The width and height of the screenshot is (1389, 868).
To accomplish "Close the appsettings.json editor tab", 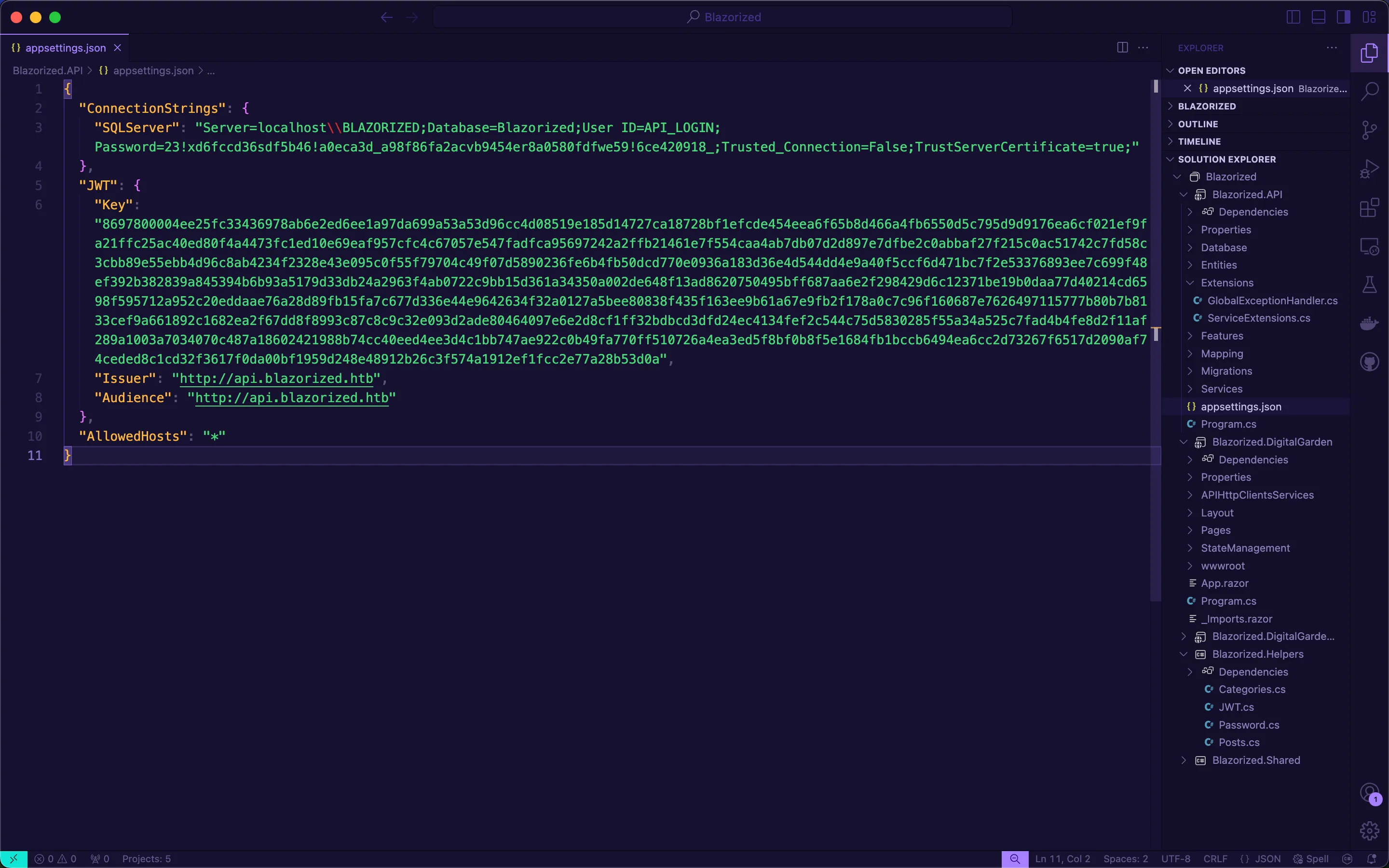I will (x=118, y=48).
